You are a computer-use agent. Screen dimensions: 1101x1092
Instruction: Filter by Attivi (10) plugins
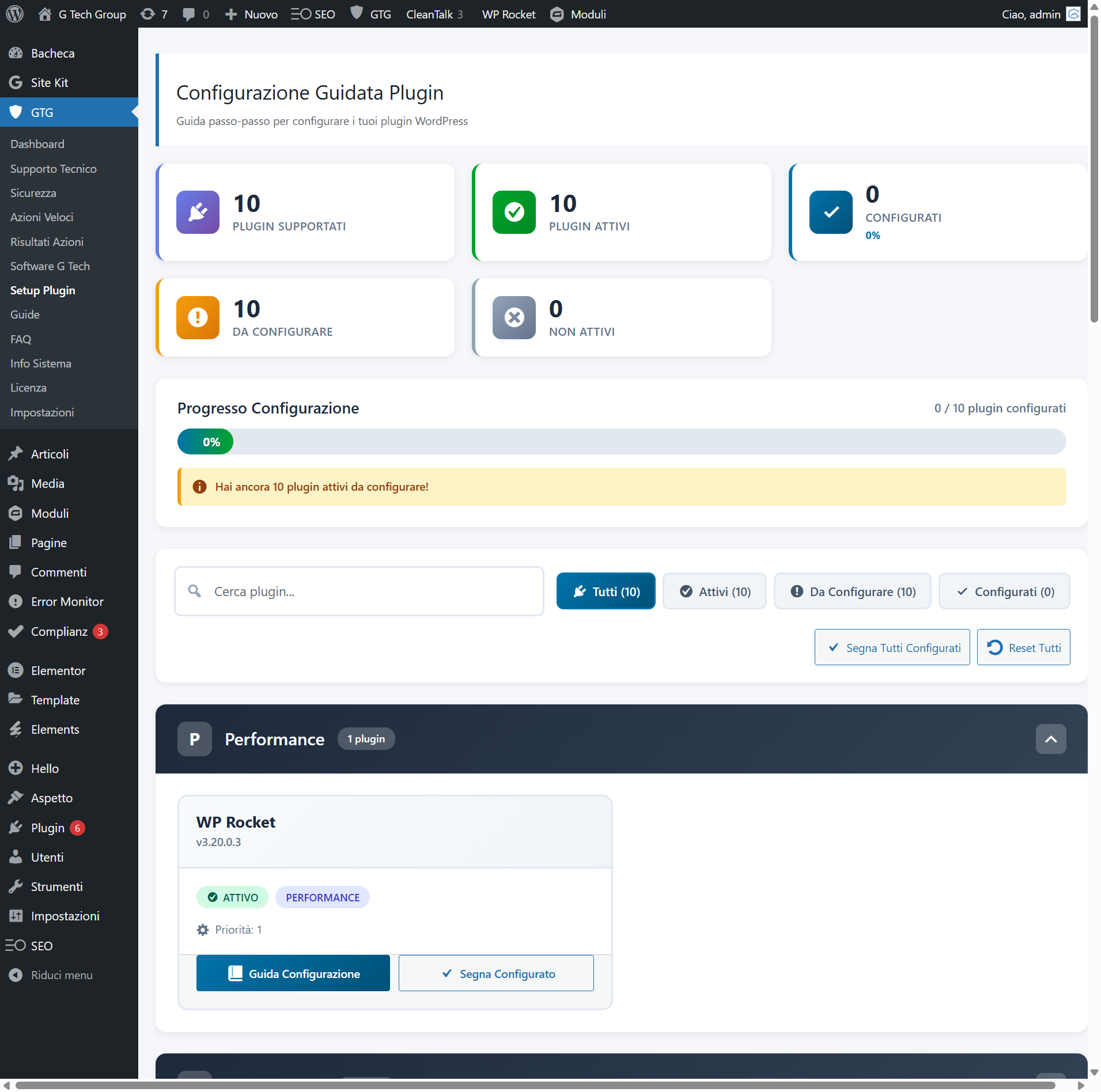pyautogui.click(x=714, y=591)
